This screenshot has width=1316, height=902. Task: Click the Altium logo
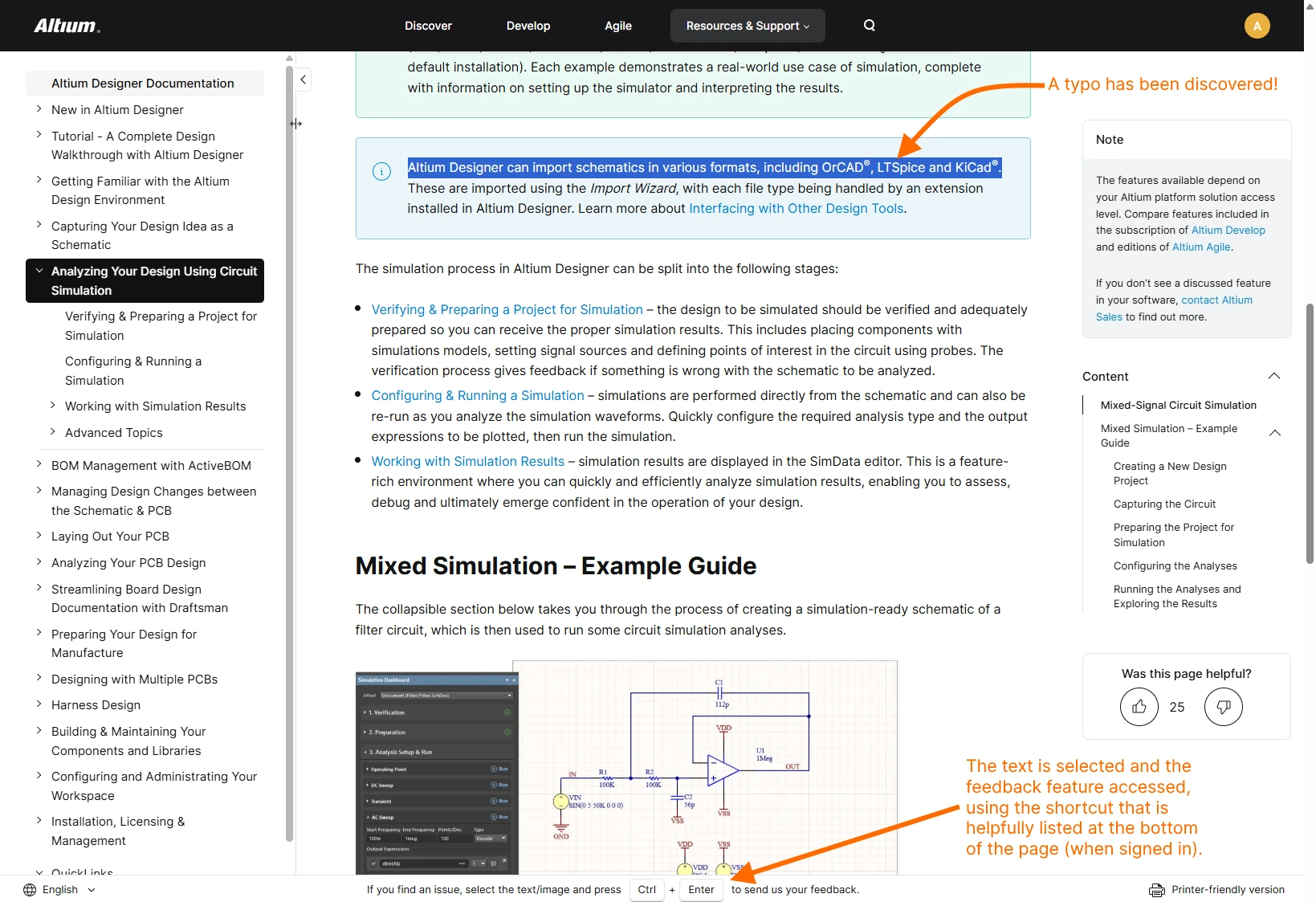pyautogui.click(x=67, y=26)
